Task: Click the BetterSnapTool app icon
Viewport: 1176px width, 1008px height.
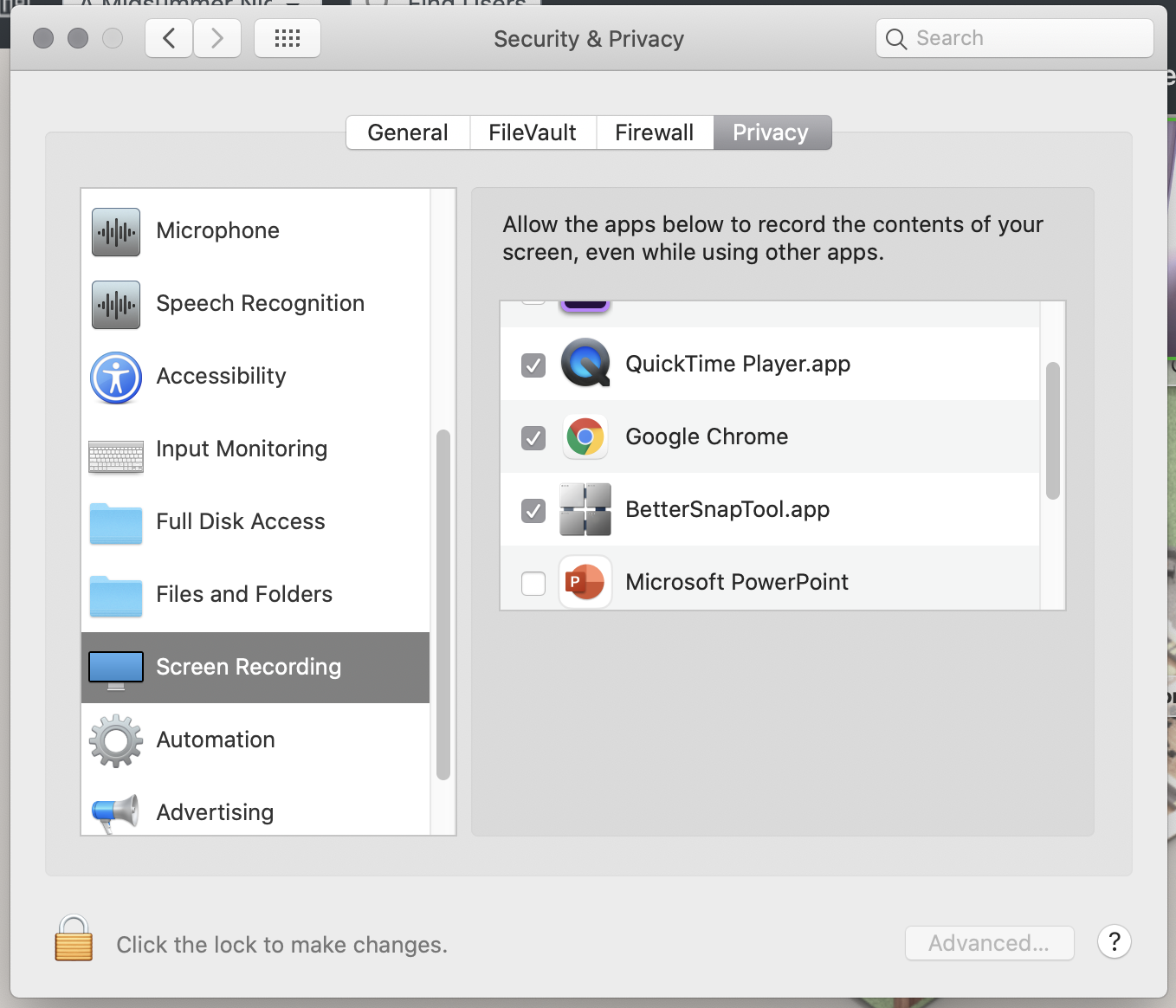Action: pos(585,510)
